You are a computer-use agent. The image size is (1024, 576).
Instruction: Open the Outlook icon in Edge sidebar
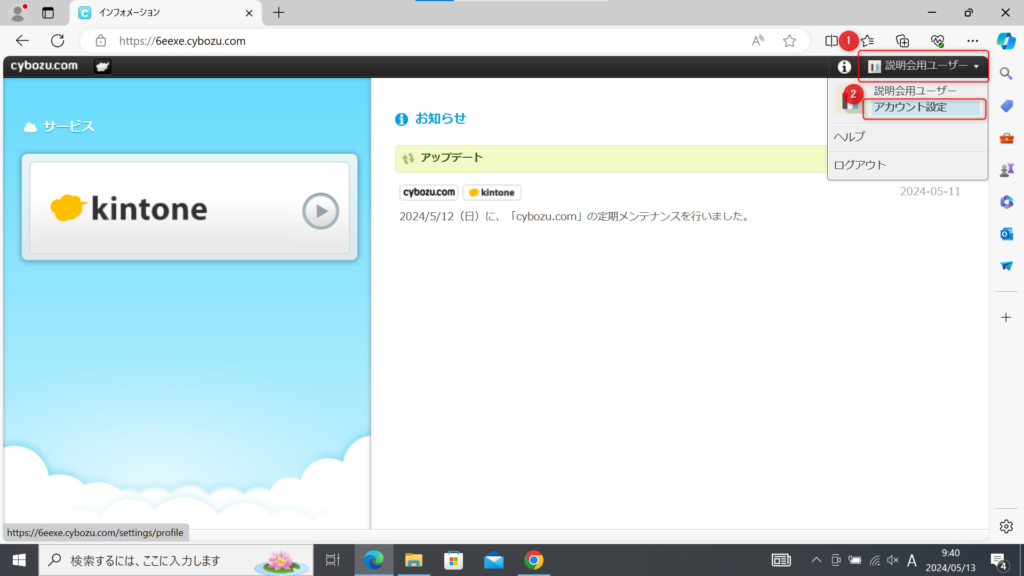click(1006, 234)
